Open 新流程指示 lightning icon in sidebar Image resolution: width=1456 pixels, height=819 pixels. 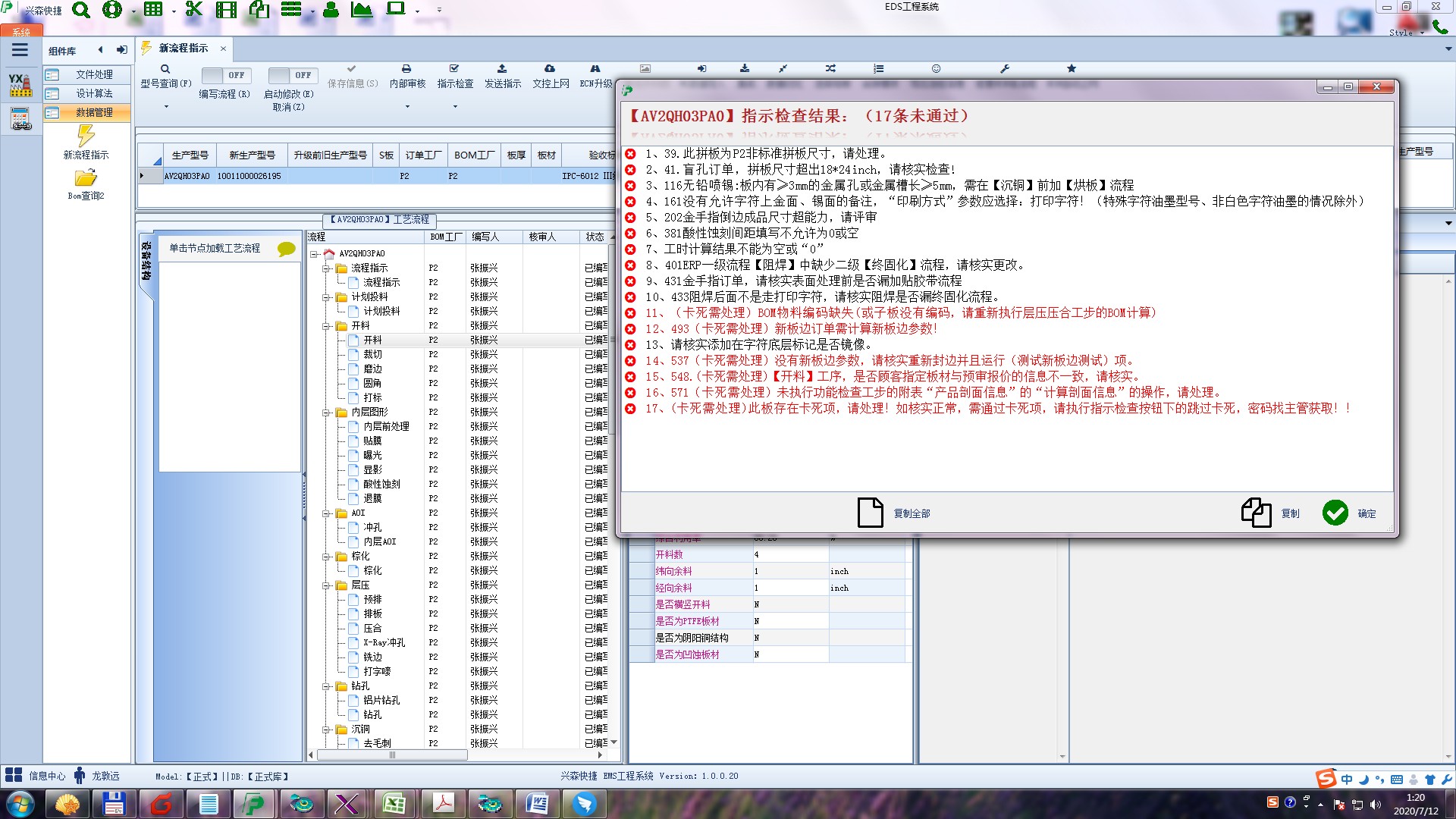(x=86, y=136)
